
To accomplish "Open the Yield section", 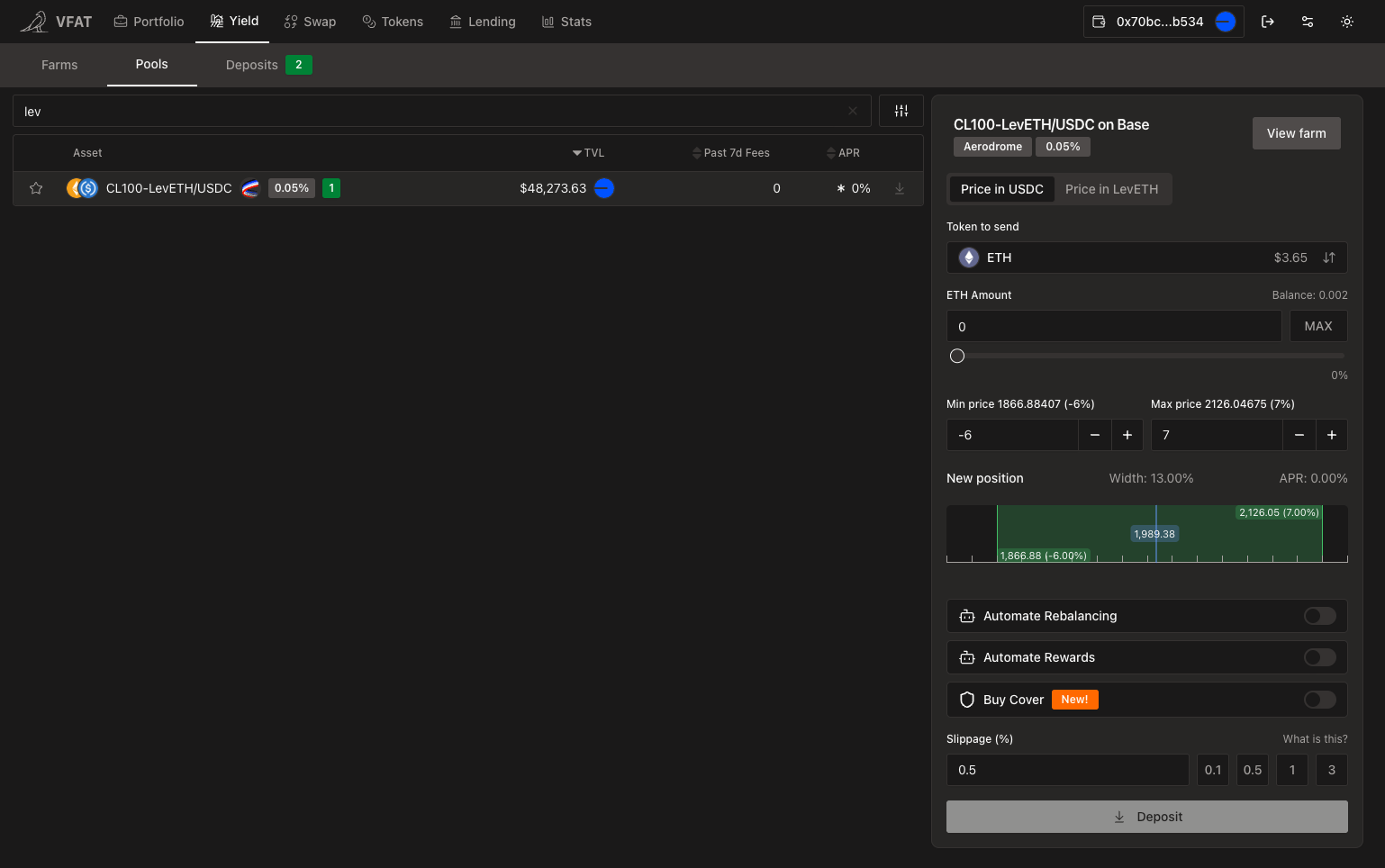I will (233, 21).
